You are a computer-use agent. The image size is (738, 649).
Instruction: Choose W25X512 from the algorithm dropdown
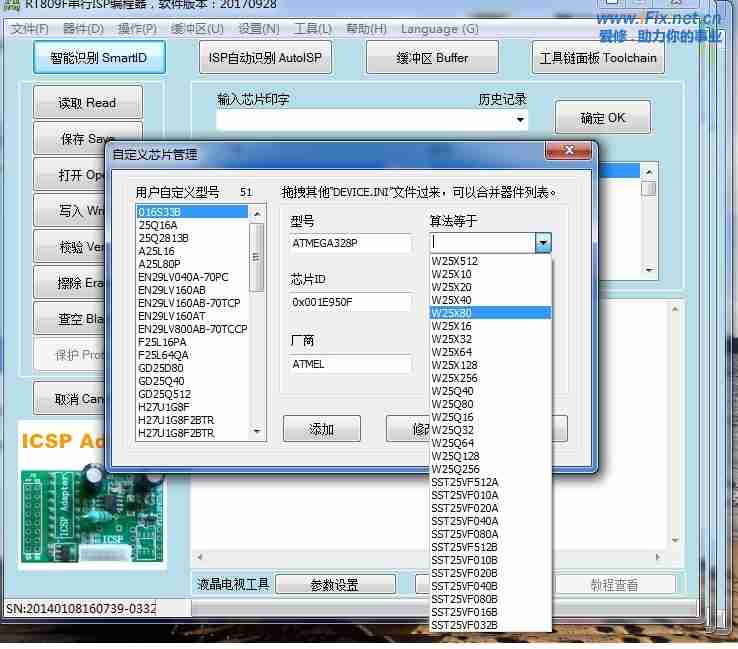(490, 261)
